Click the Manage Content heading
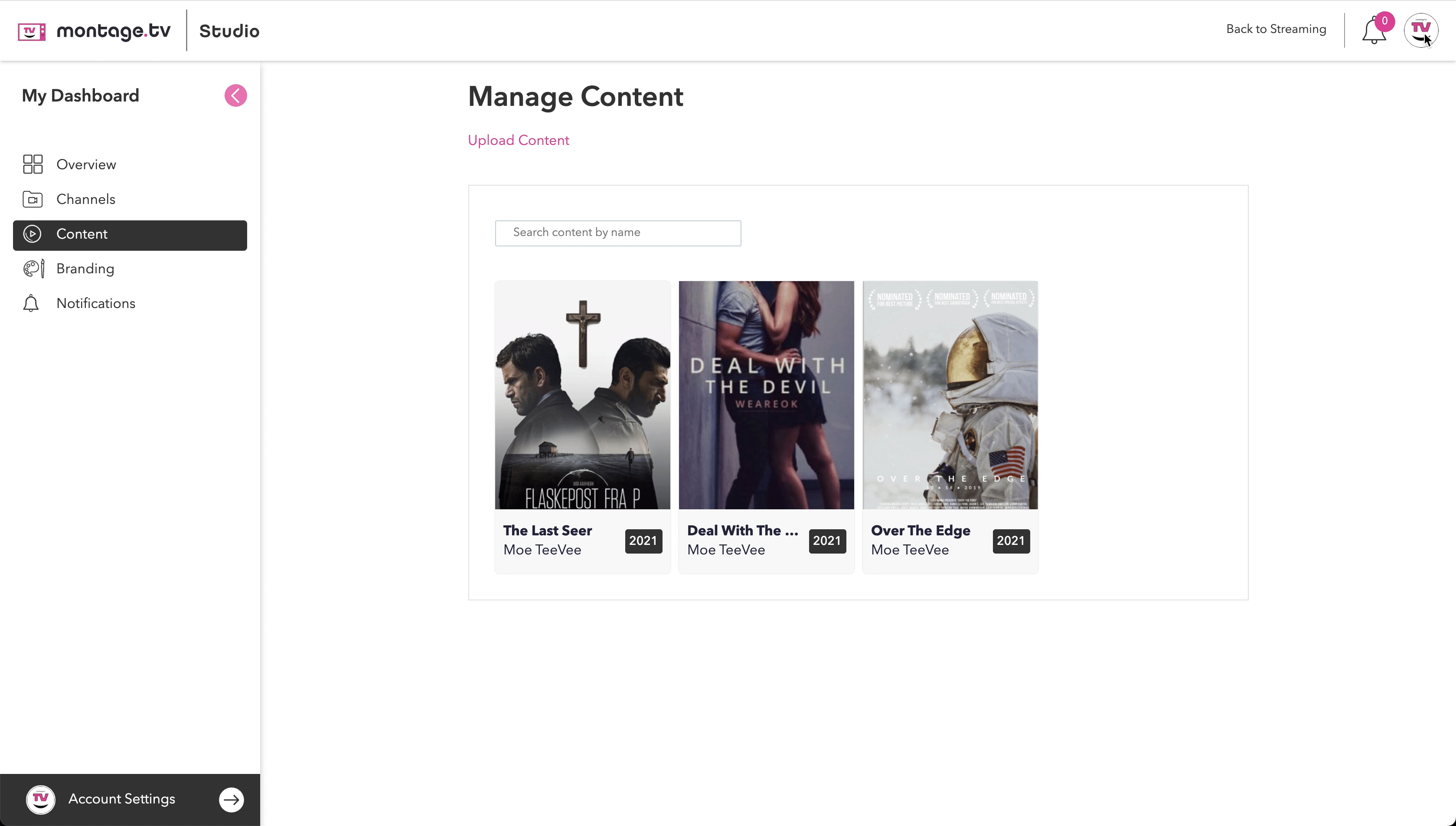The image size is (1456, 826). [575, 96]
